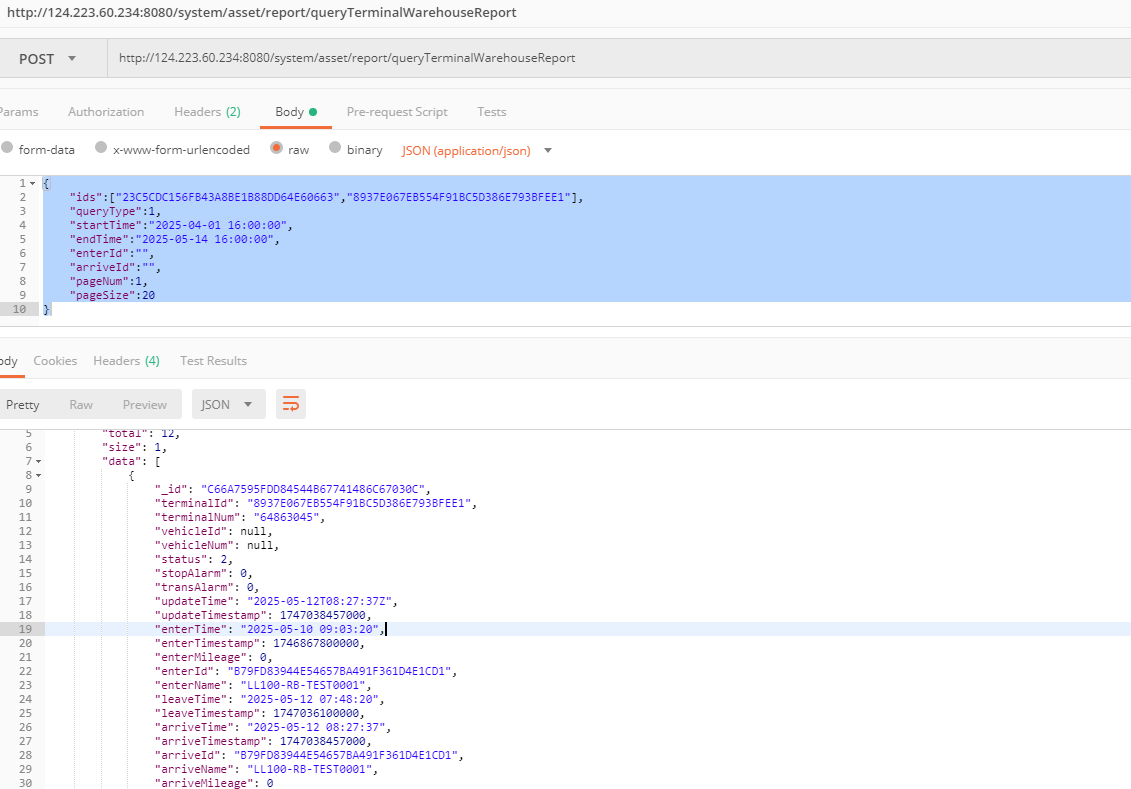Show the response Headers (4) tab
Viewport: 1131px width, 789px height.
[x=126, y=360]
